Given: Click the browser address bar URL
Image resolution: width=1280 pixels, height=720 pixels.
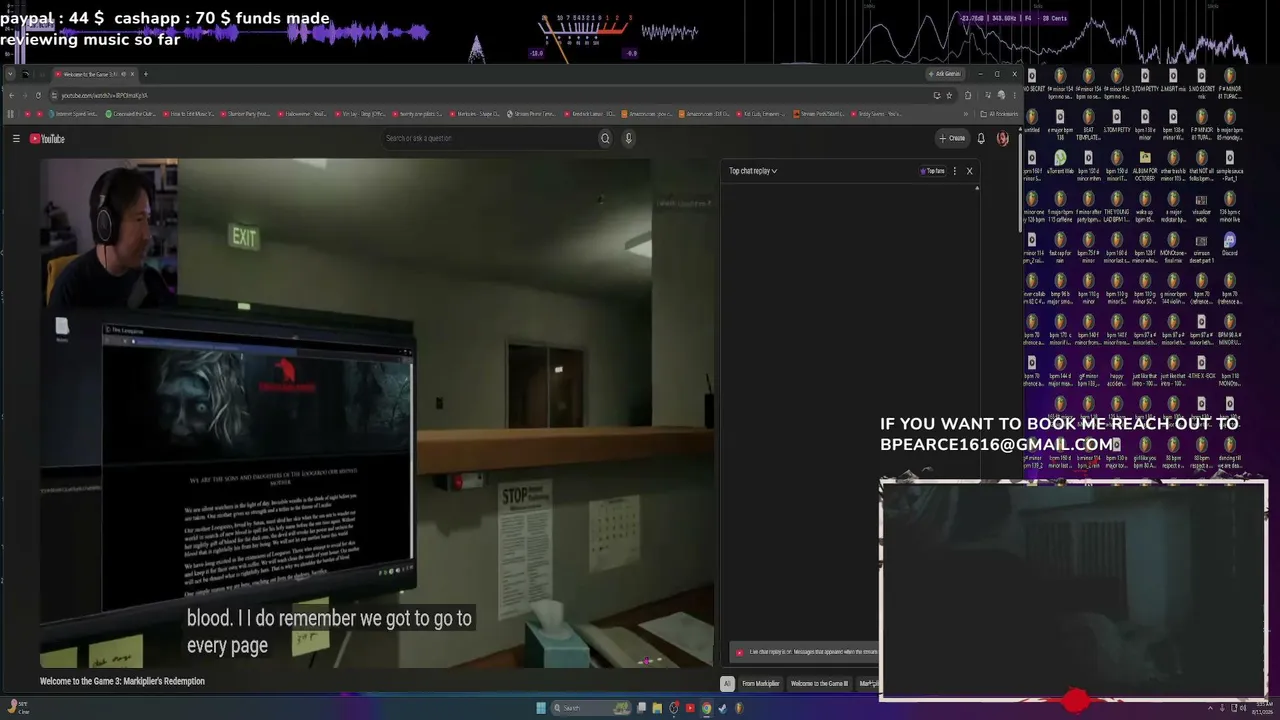Looking at the screenshot, I should [x=104, y=96].
